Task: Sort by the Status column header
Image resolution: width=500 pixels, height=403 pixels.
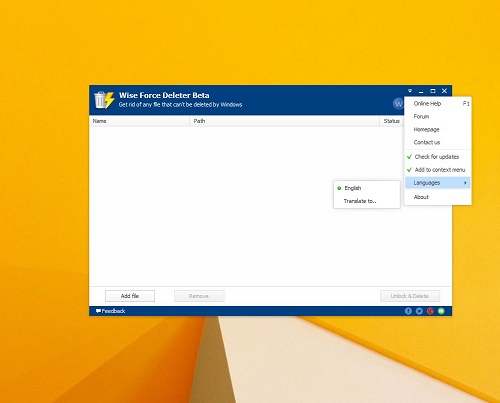Action: point(392,121)
